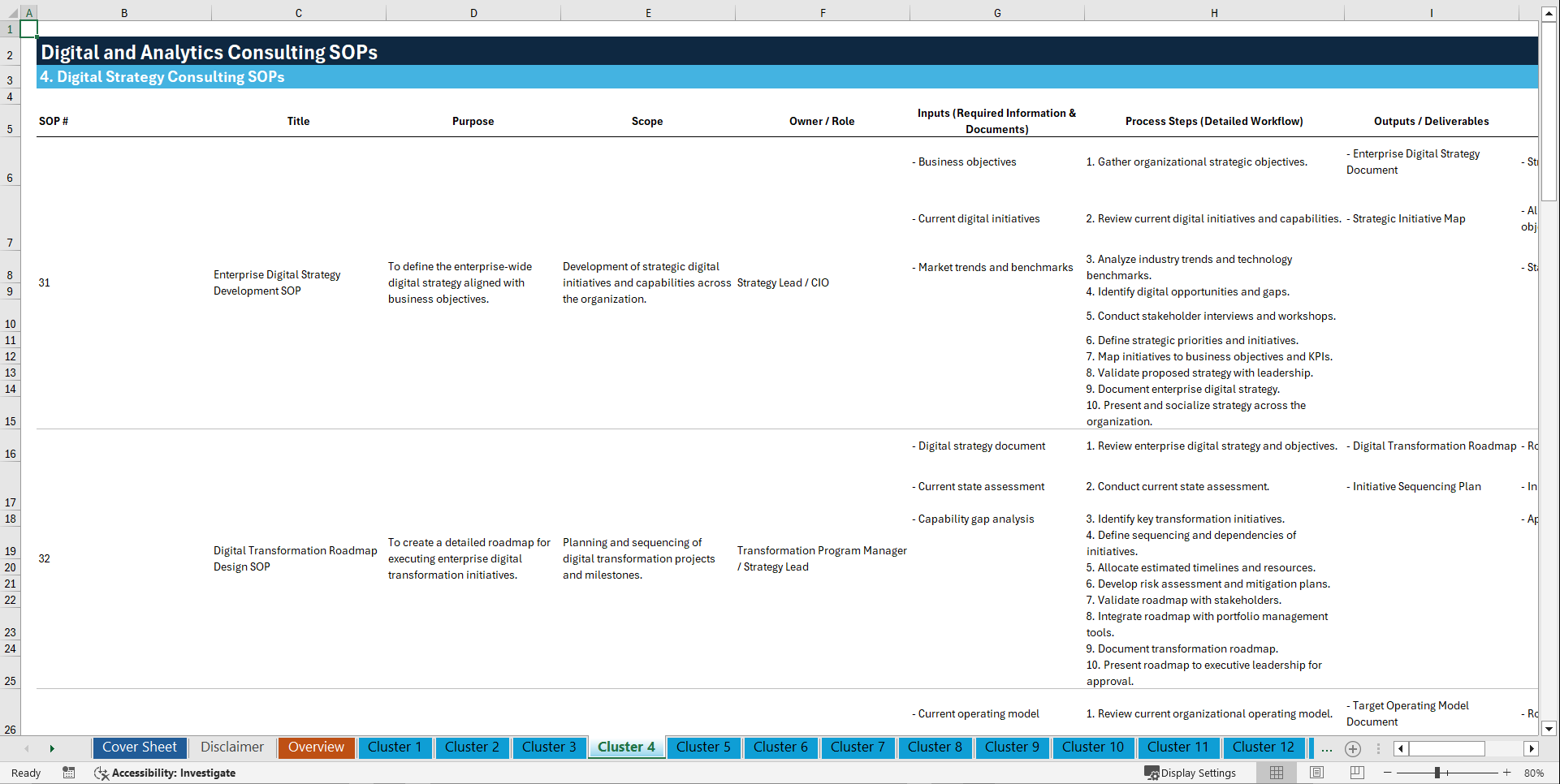The height and width of the screenshot is (784, 1560).
Task: Click the vertical scrollbar down arrow
Action: tap(1550, 729)
